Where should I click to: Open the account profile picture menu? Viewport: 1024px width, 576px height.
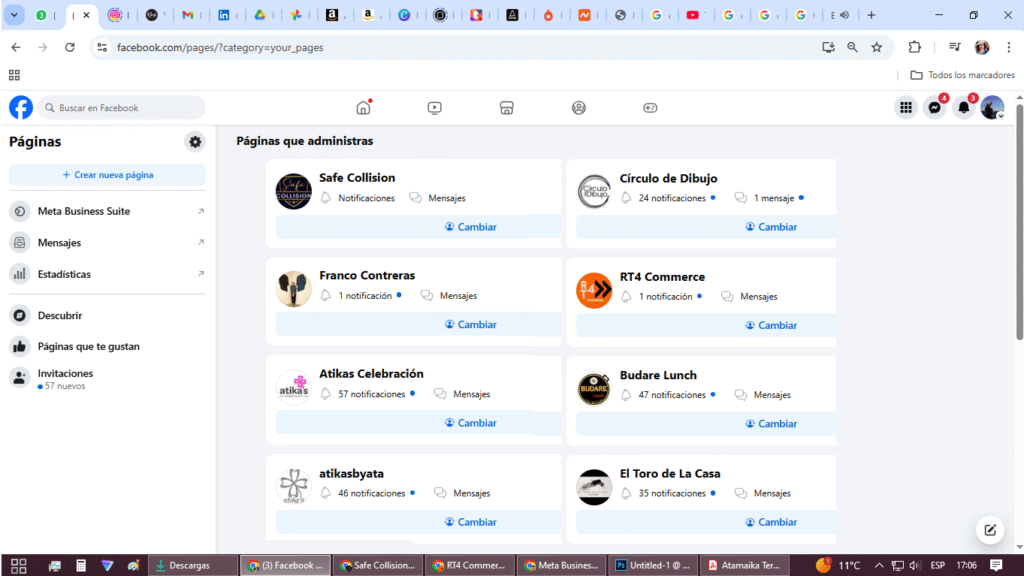993,108
